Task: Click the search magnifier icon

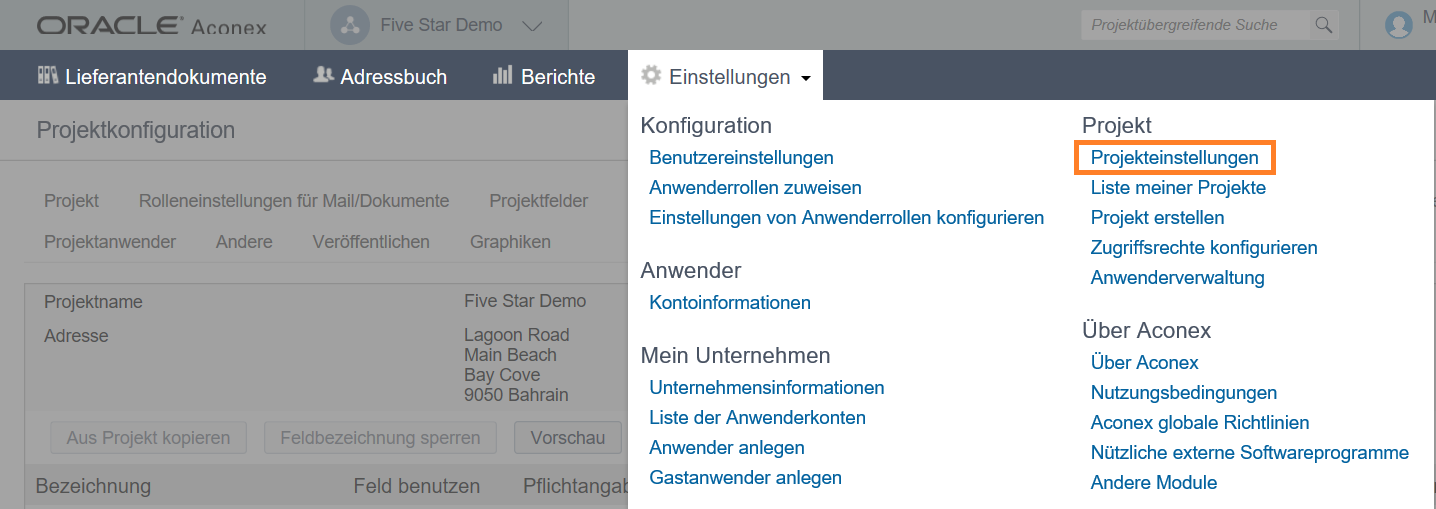Action: (1324, 25)
